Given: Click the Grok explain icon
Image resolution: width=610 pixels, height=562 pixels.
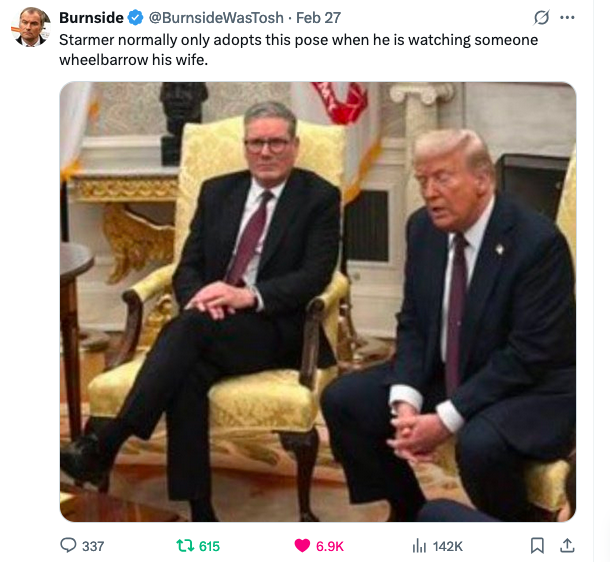Looking at the screenshot, I should click(x=541, y=18).
